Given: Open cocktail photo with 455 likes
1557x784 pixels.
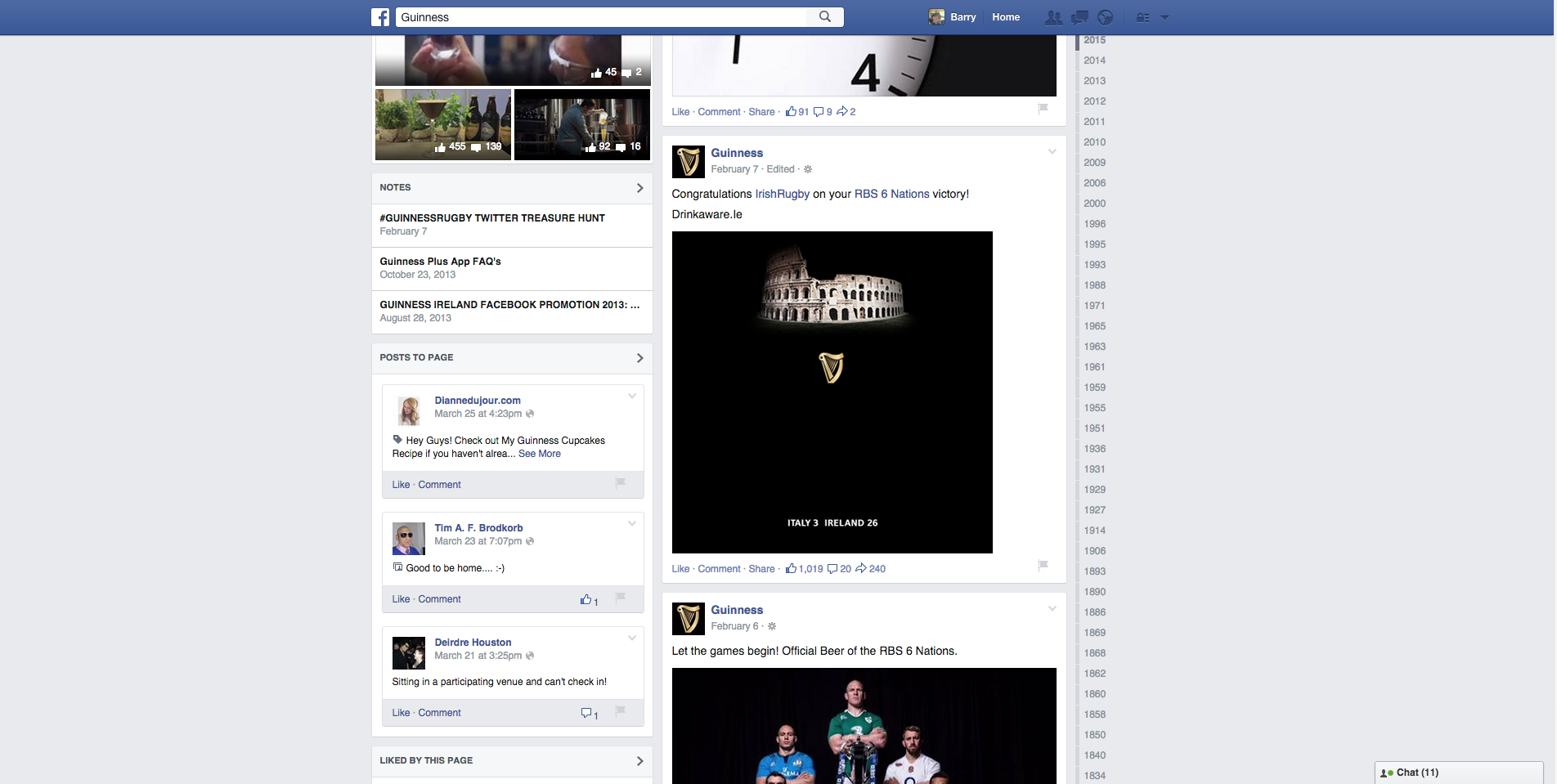Looking at the screenshot, I should [x=443, y=124].
